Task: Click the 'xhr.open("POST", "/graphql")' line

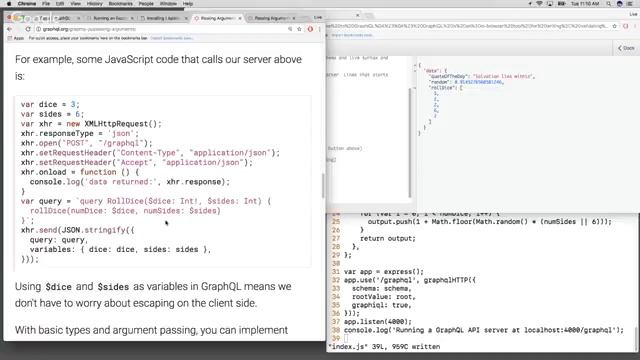Action: click(87, 143)
